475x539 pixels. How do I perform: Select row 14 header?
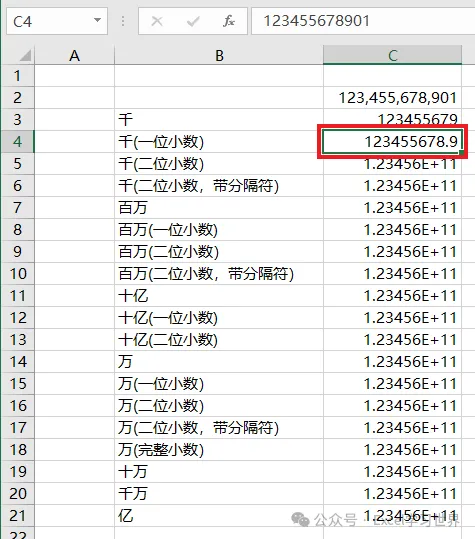click(18, 362)
